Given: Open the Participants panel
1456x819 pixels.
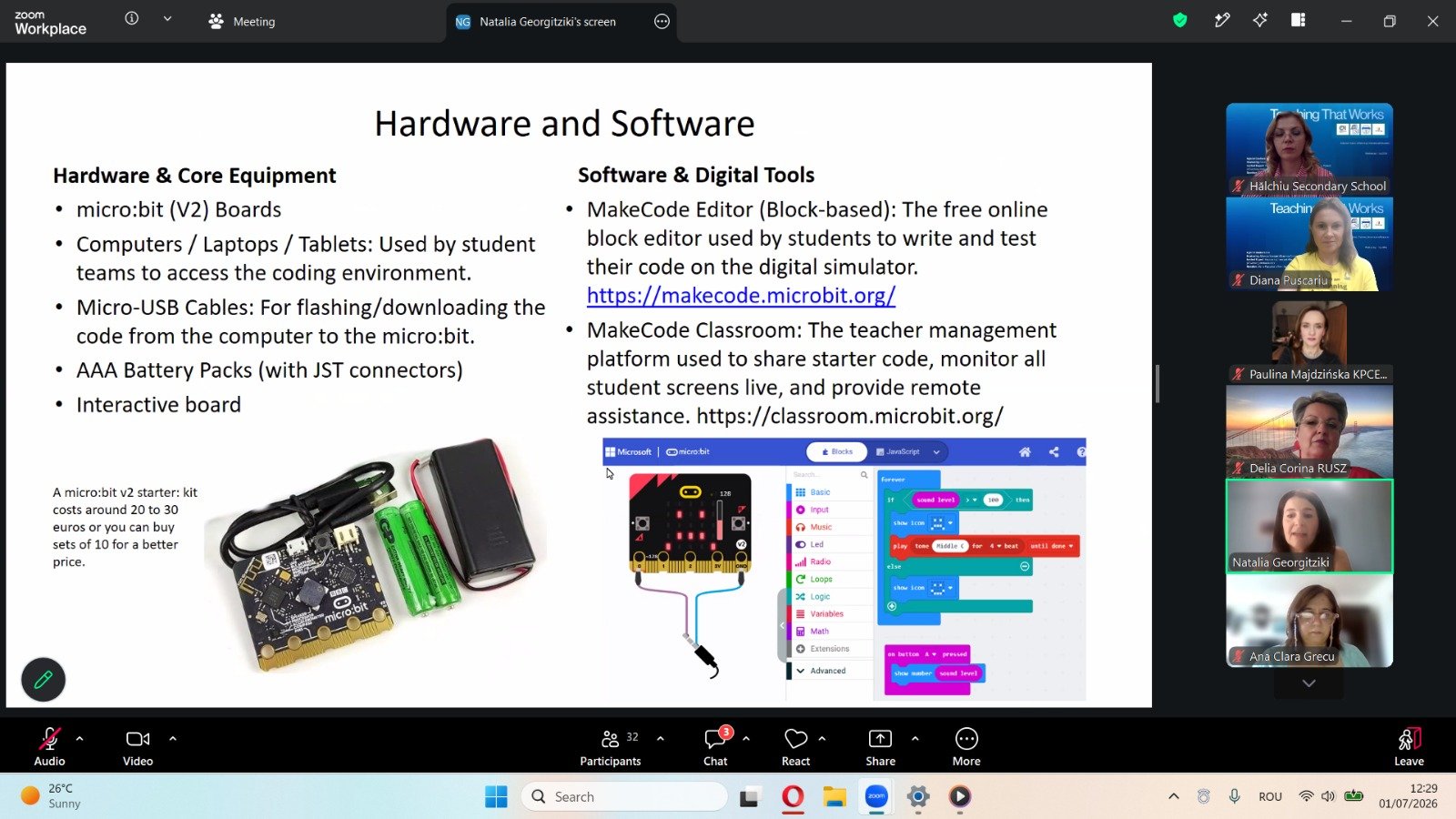Looking at the screenshot, I should 611,747.
